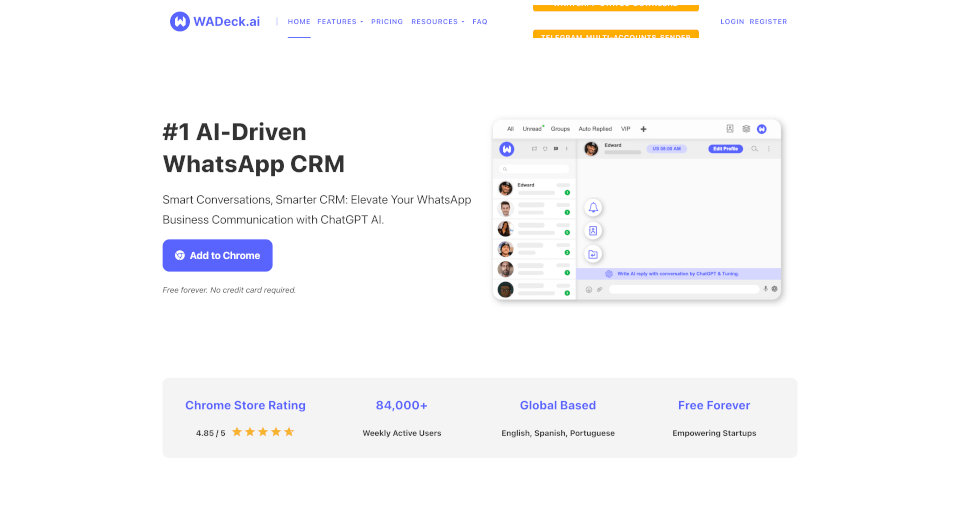Click the sync arrows icon above the chat list
This screenshot has width=960, height=531.
[534, 149]
